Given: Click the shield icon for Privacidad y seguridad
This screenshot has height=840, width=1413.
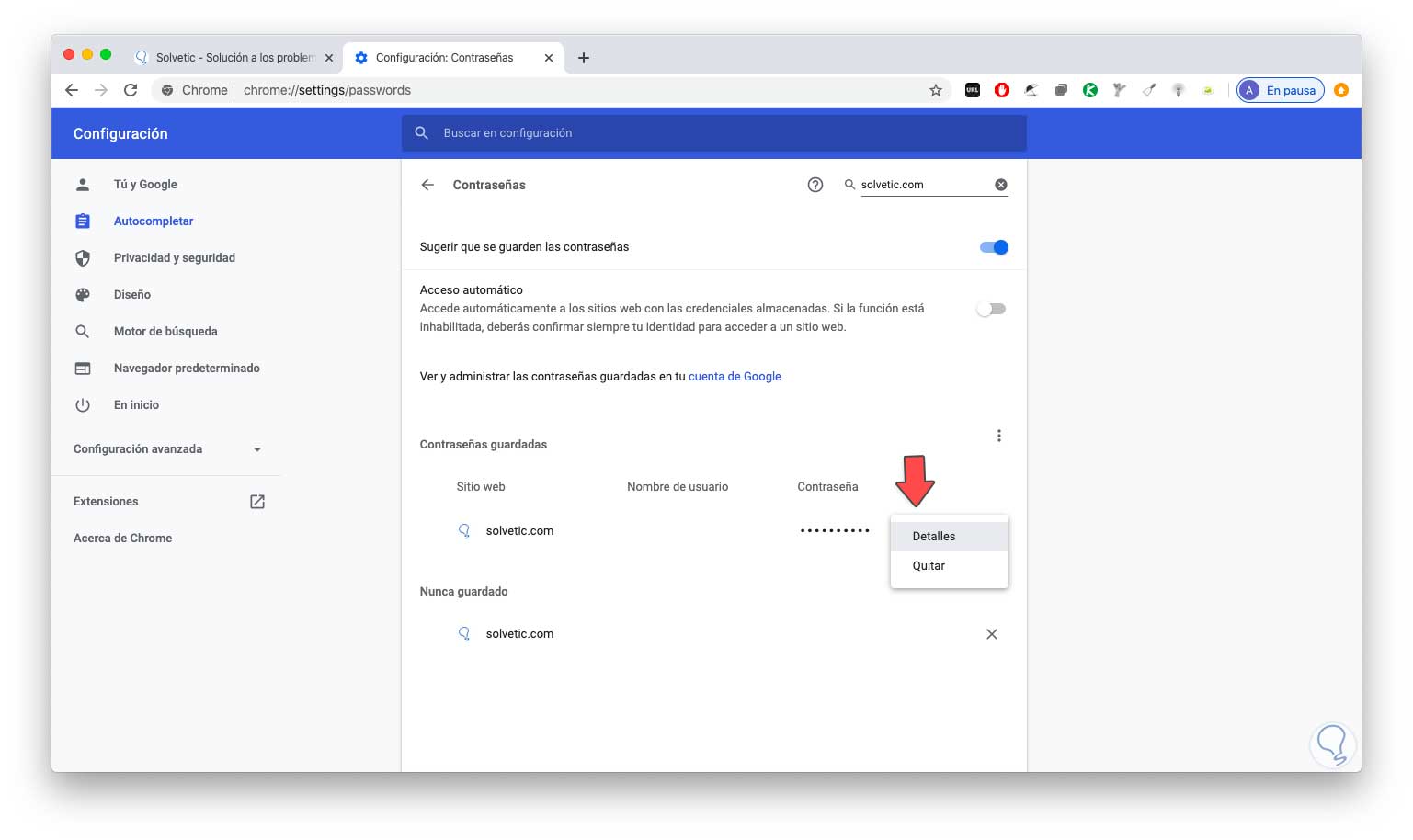Looking at the screenshot, I should 83,258.
